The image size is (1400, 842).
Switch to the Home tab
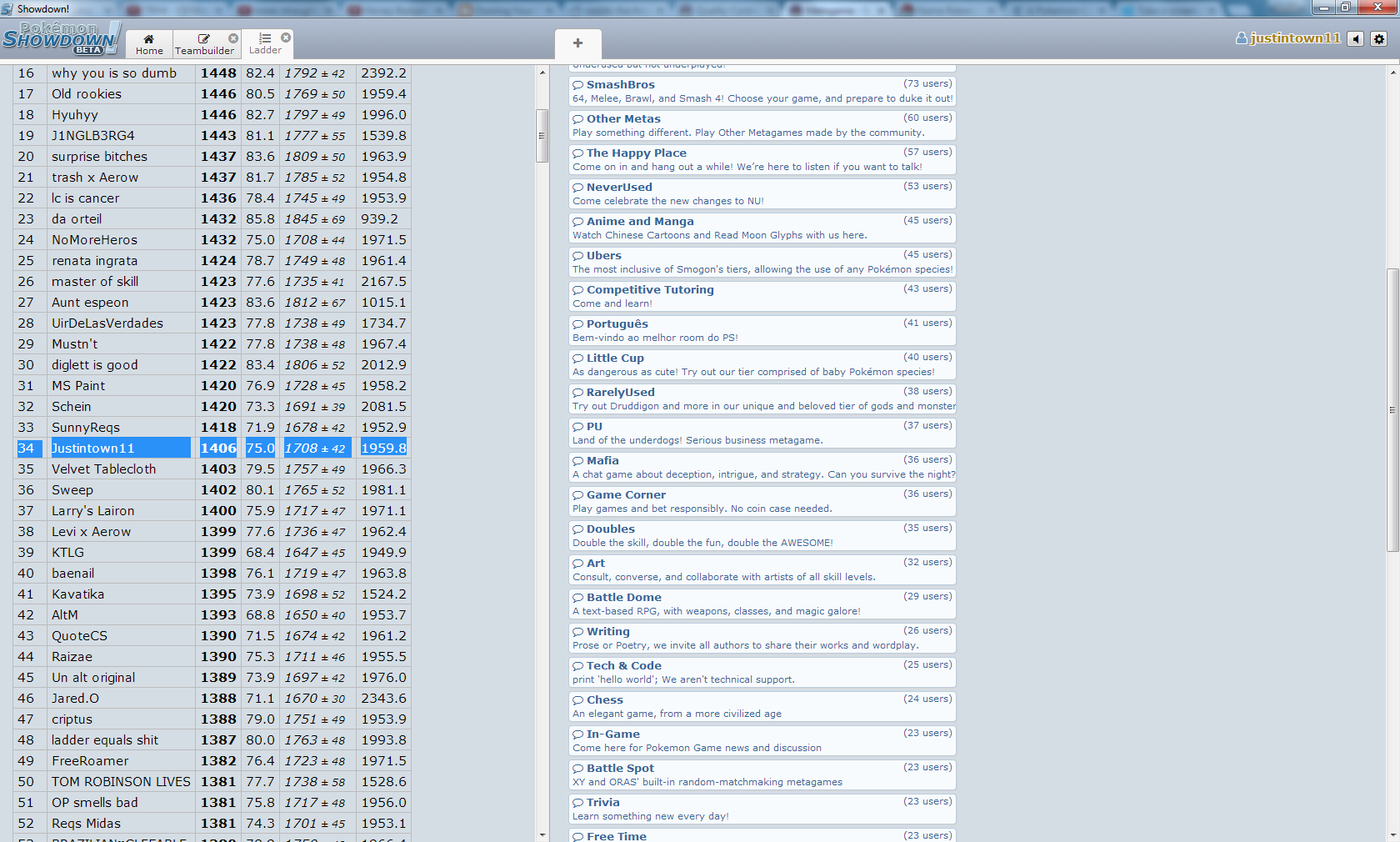point(149,44)
